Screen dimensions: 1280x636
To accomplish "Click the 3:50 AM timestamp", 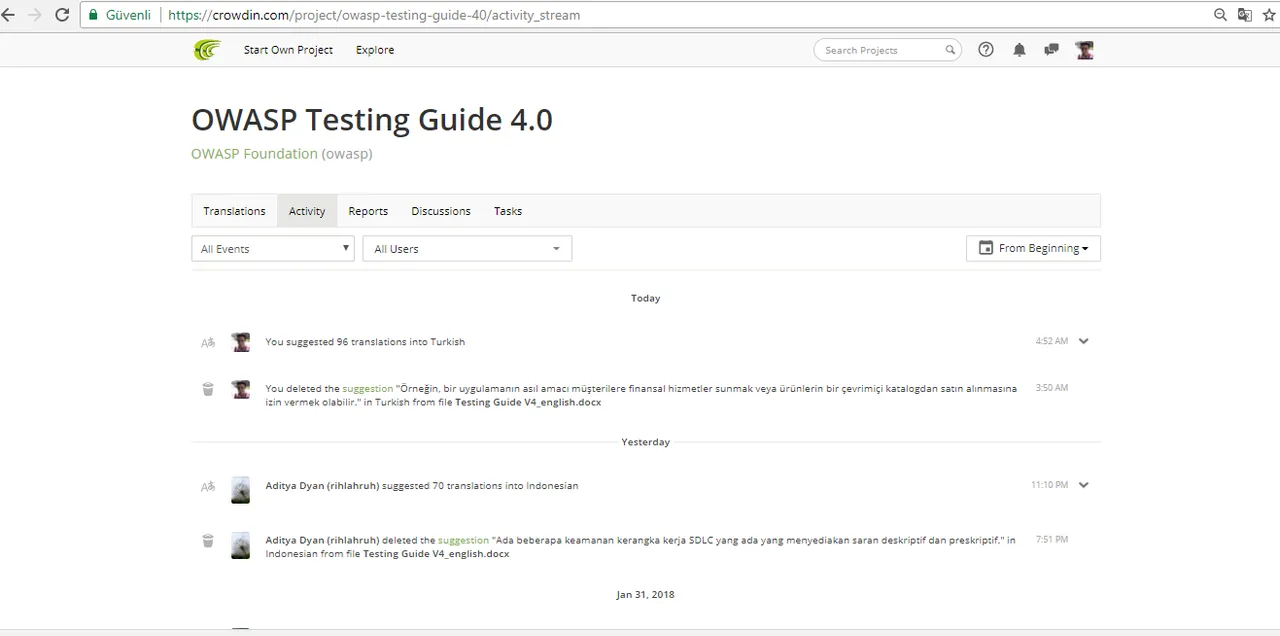I will point(1052,388).
